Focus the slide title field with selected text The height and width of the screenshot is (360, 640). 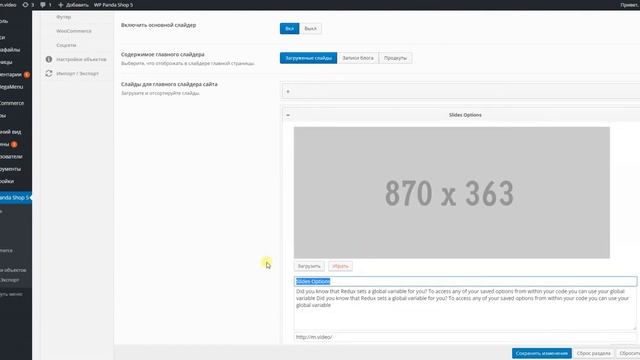pos(465,281)
